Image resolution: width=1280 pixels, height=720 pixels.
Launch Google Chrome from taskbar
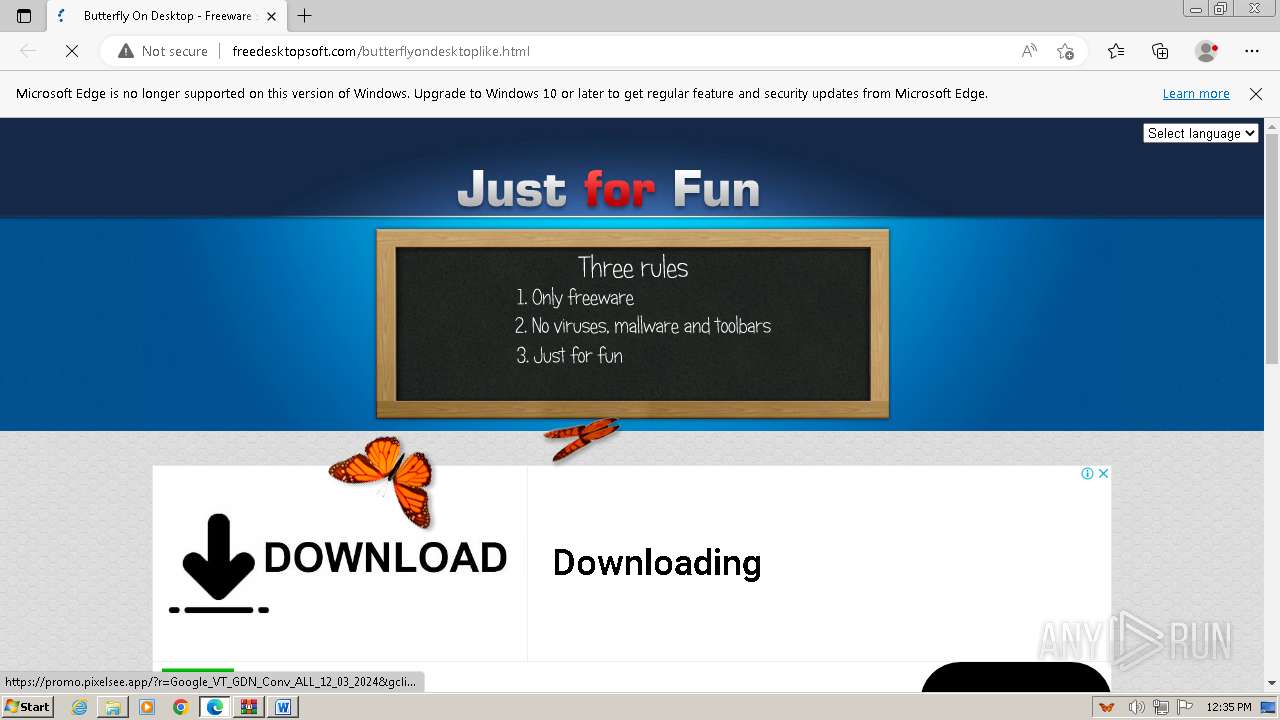click(x=181, y=707)
